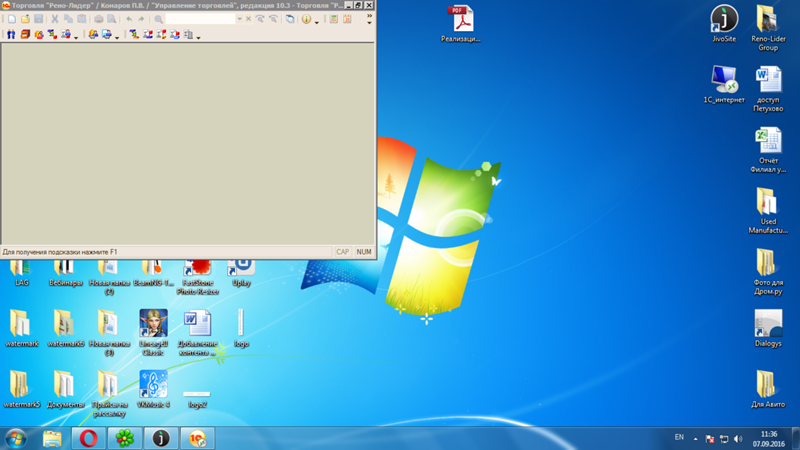800x450 pixels.
Task: Click the EN language indicator
Action: click(679, 437)
